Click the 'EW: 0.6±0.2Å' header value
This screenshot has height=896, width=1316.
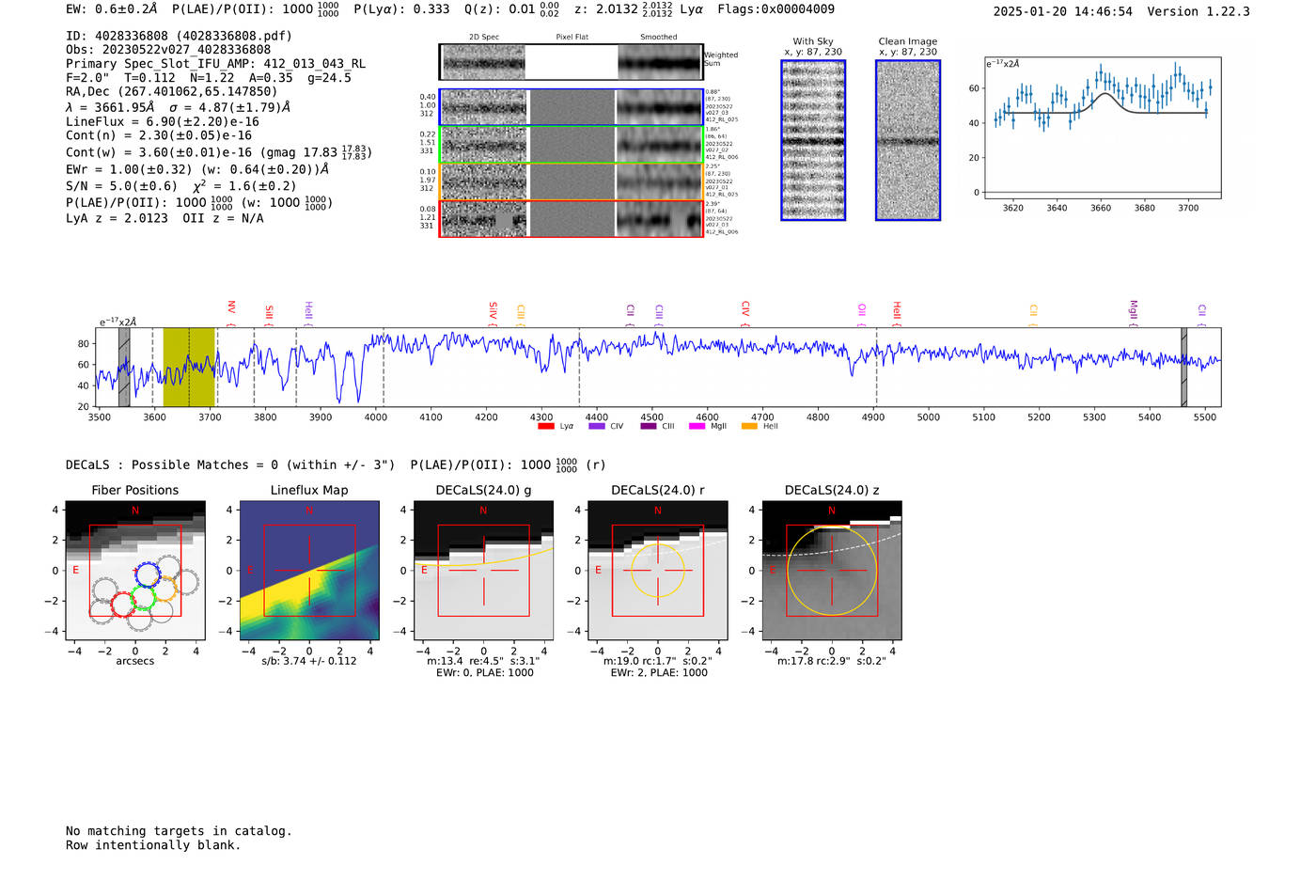pyautogui.click(x=112, y=9)
